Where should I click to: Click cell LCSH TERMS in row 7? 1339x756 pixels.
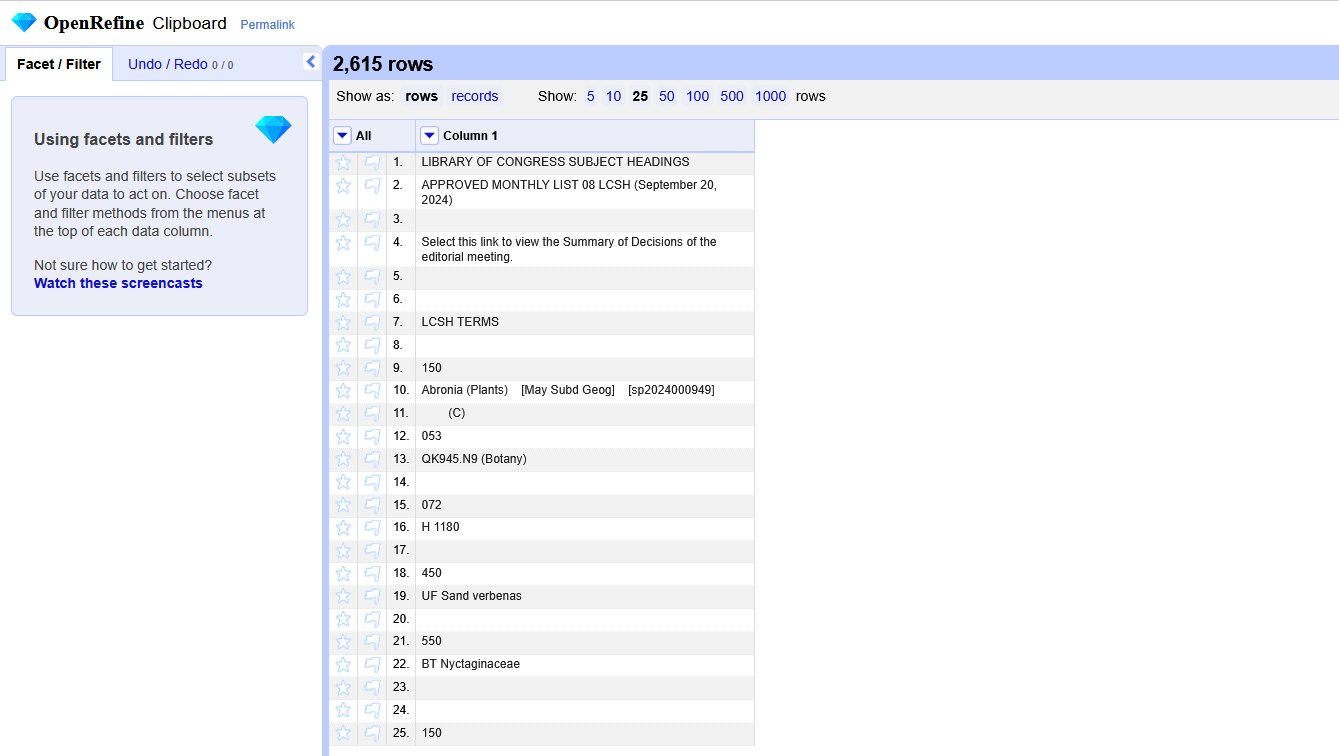click(x=585, y=322)
